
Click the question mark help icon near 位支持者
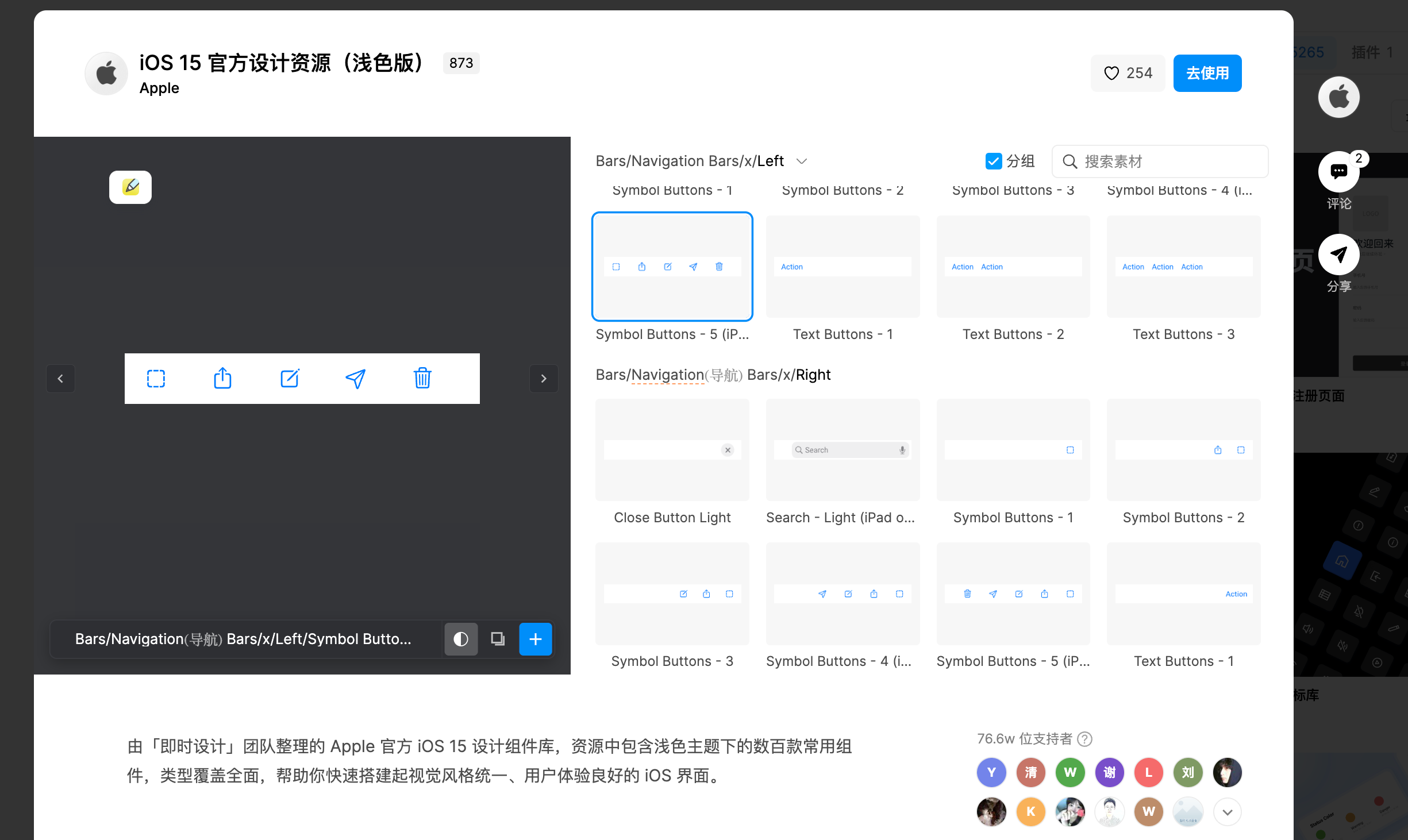tap(1084, 739)
